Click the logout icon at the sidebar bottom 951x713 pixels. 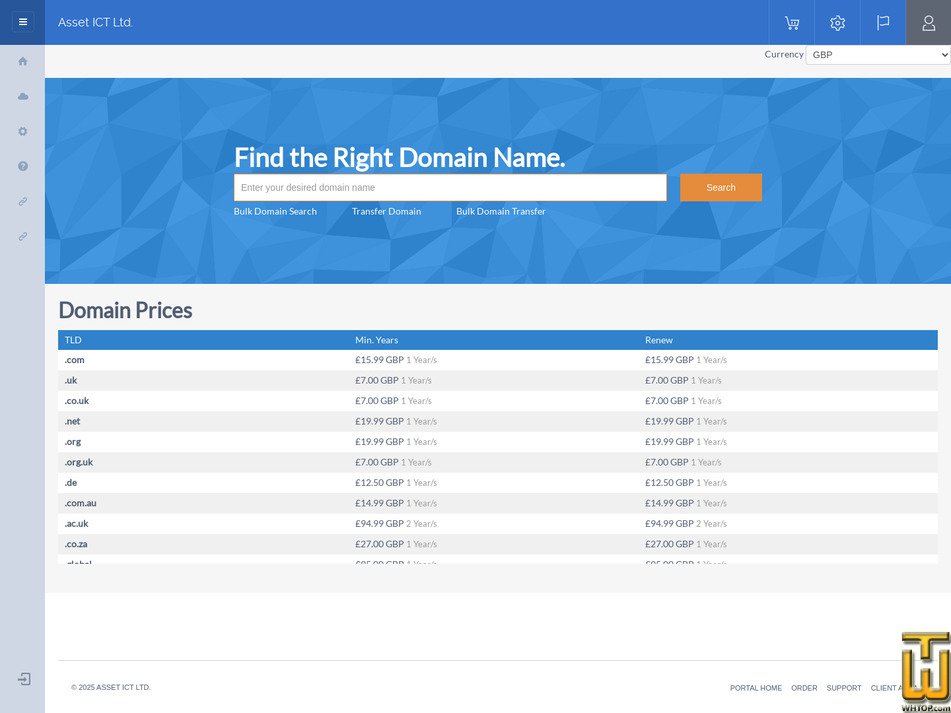(x=22, y=678)
